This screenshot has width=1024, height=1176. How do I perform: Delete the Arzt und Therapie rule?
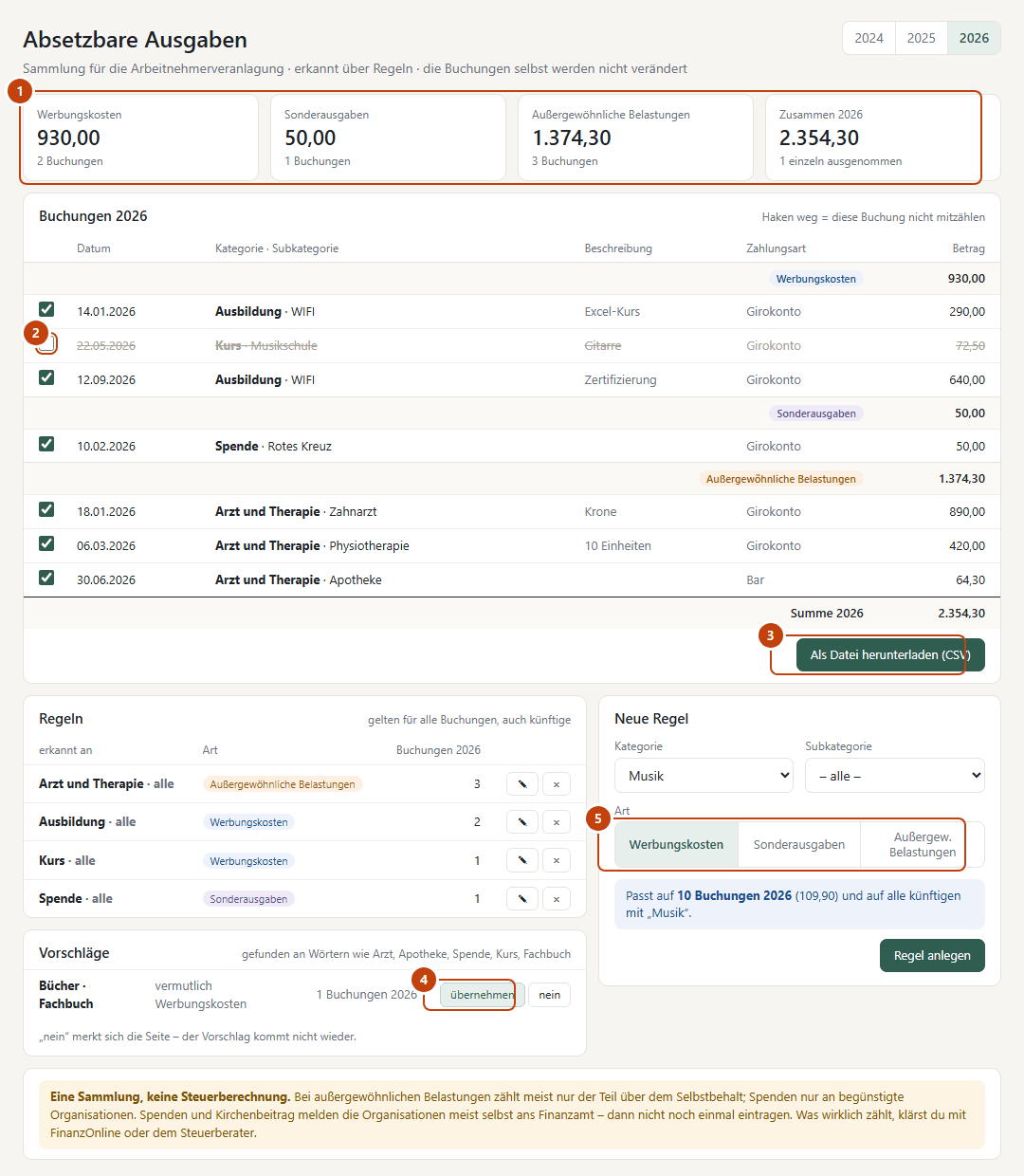point(557,784)
